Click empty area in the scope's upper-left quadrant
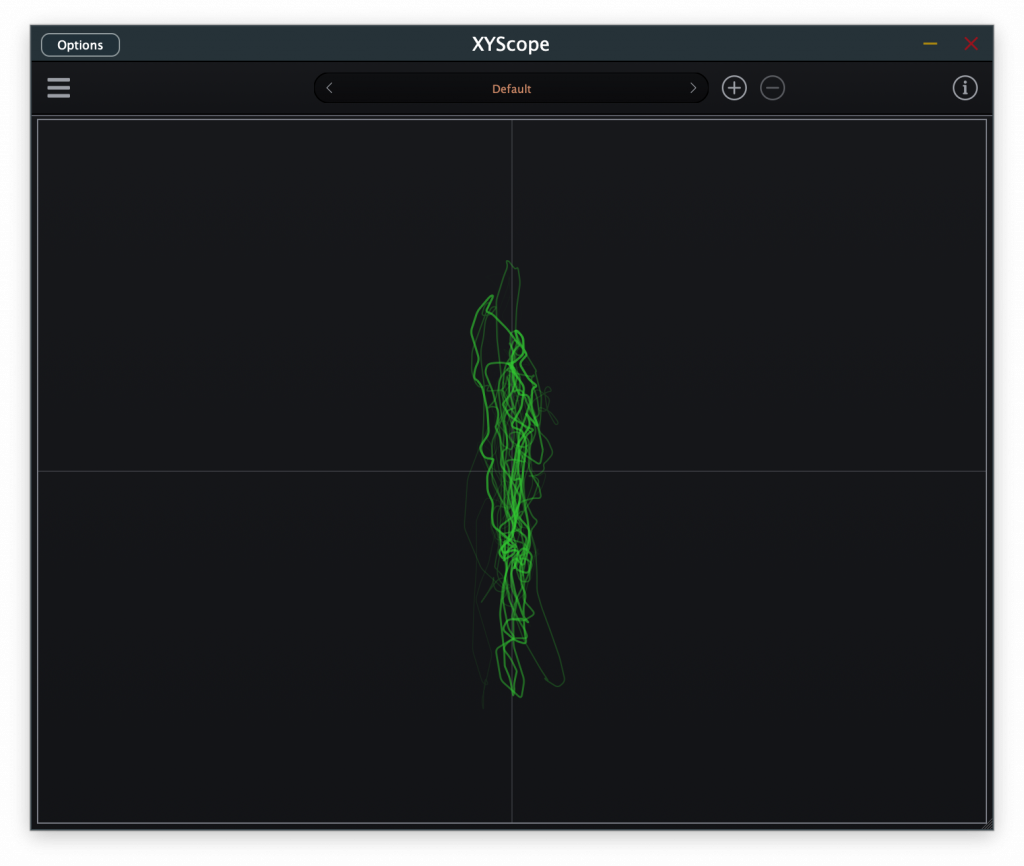This screenshot has width=1024, height=866. [250, 280]
